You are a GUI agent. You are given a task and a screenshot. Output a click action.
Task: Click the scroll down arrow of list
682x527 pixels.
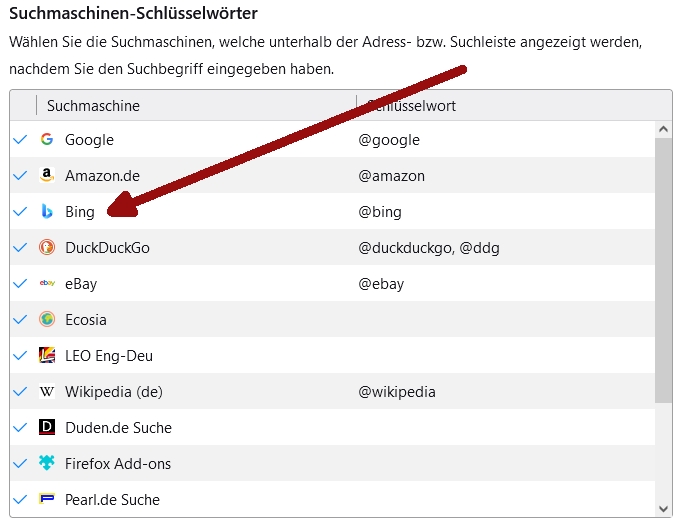pos(663,508)
